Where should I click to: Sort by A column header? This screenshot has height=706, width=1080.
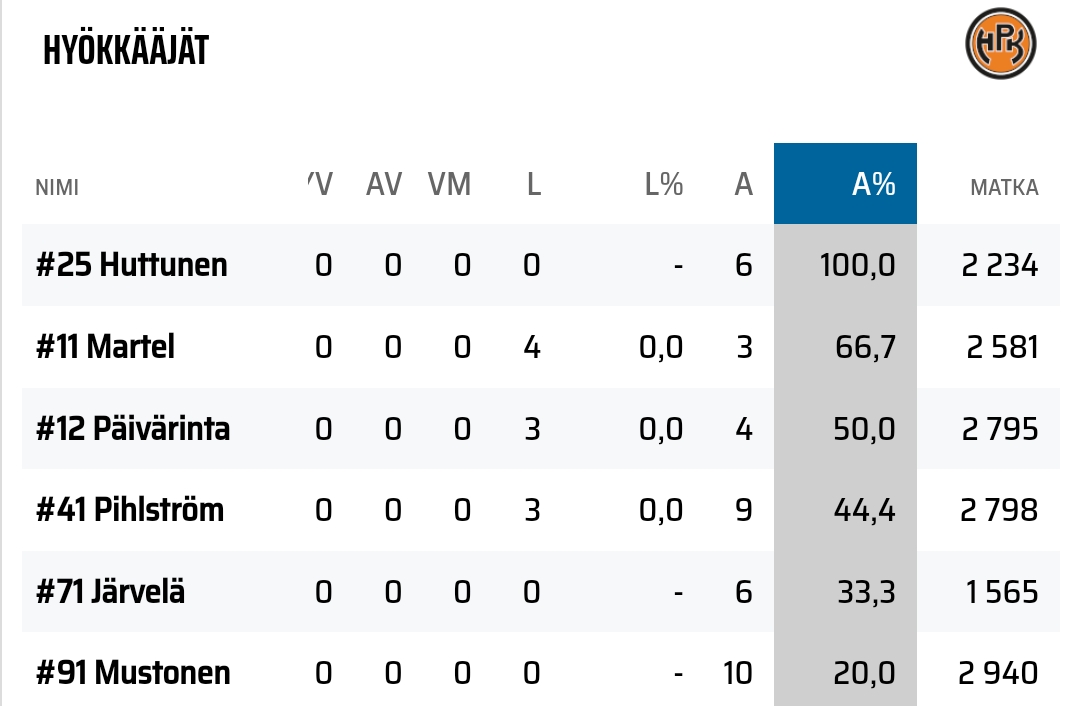pyautogui.click(x=743, y=185)
